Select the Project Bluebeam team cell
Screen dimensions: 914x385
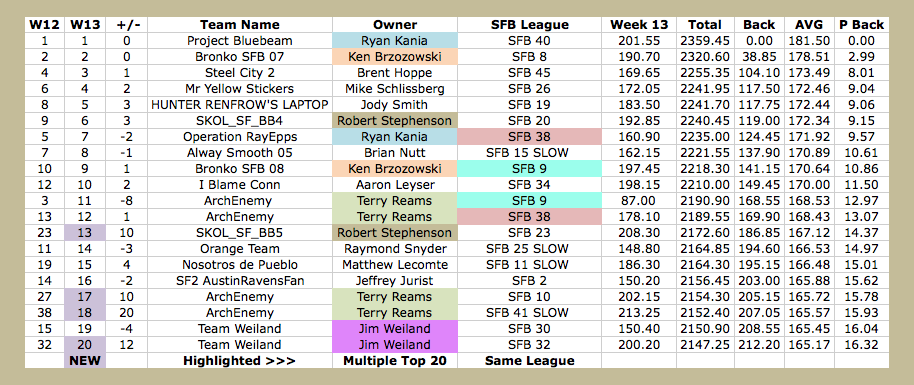tap(240, 41)
